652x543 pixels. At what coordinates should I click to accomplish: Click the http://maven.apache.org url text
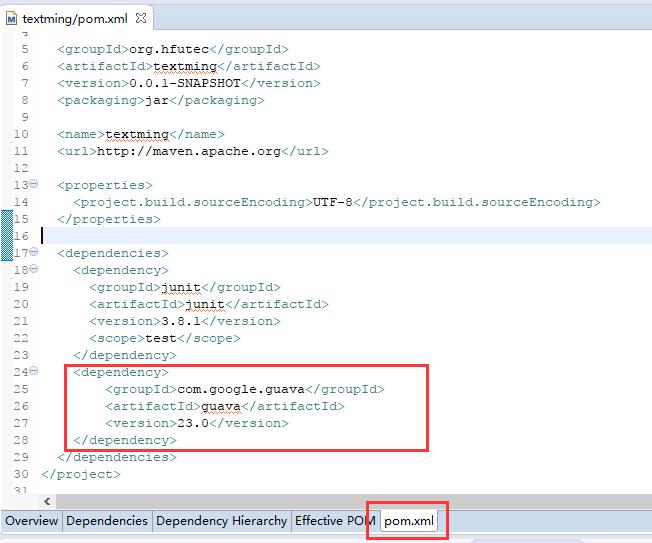pyautogui.click(x=189, y=151)
